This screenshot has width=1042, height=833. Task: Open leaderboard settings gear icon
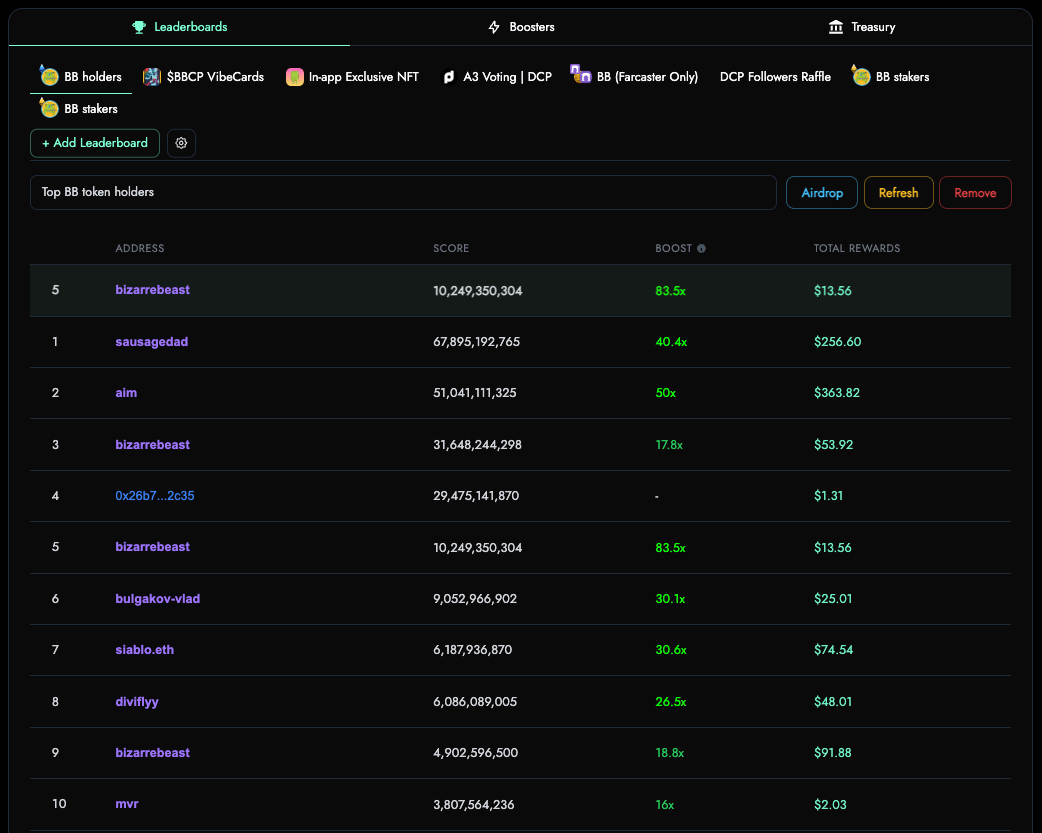click(x=181, y=143)
